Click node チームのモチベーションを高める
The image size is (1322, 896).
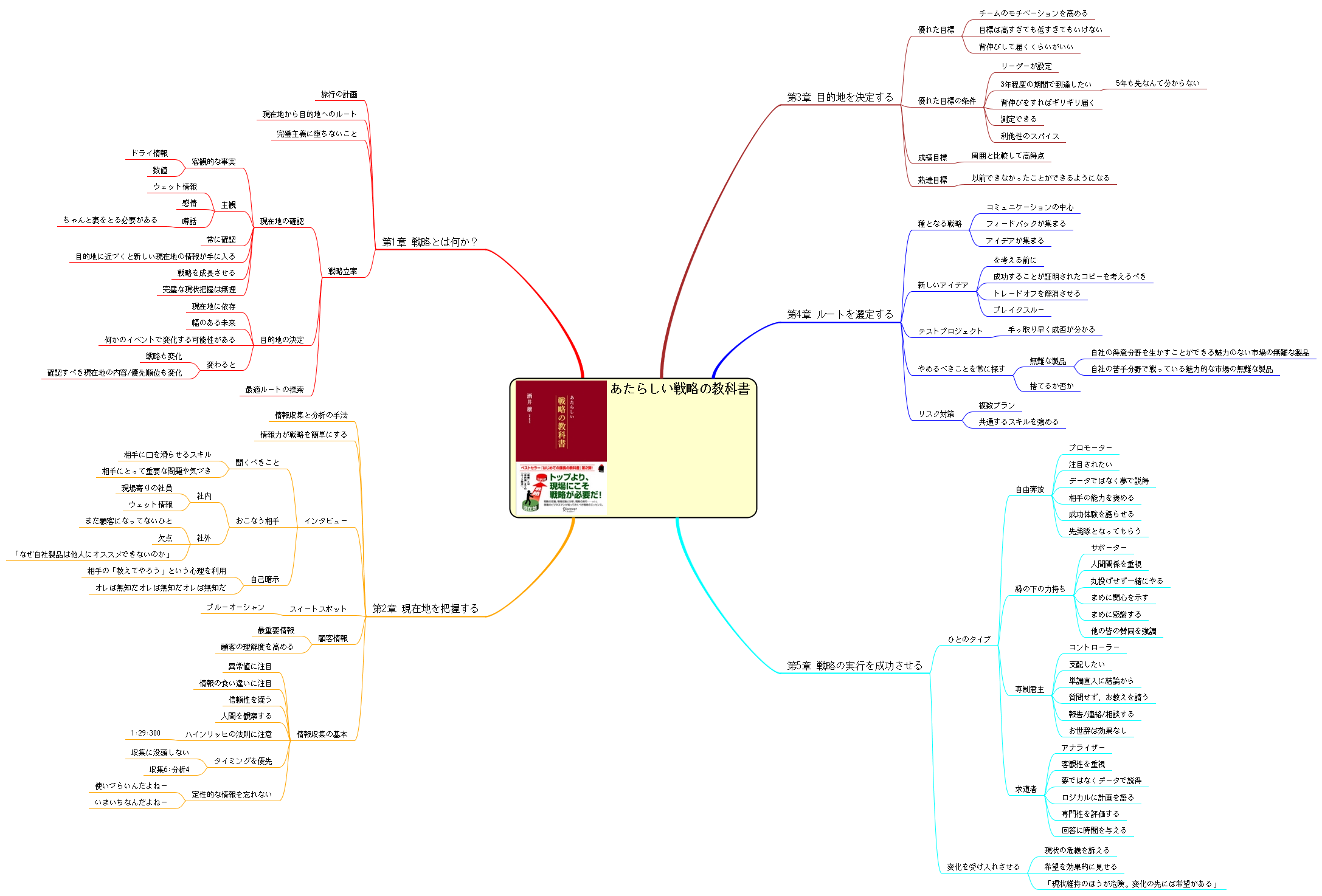click(1033, 13)
